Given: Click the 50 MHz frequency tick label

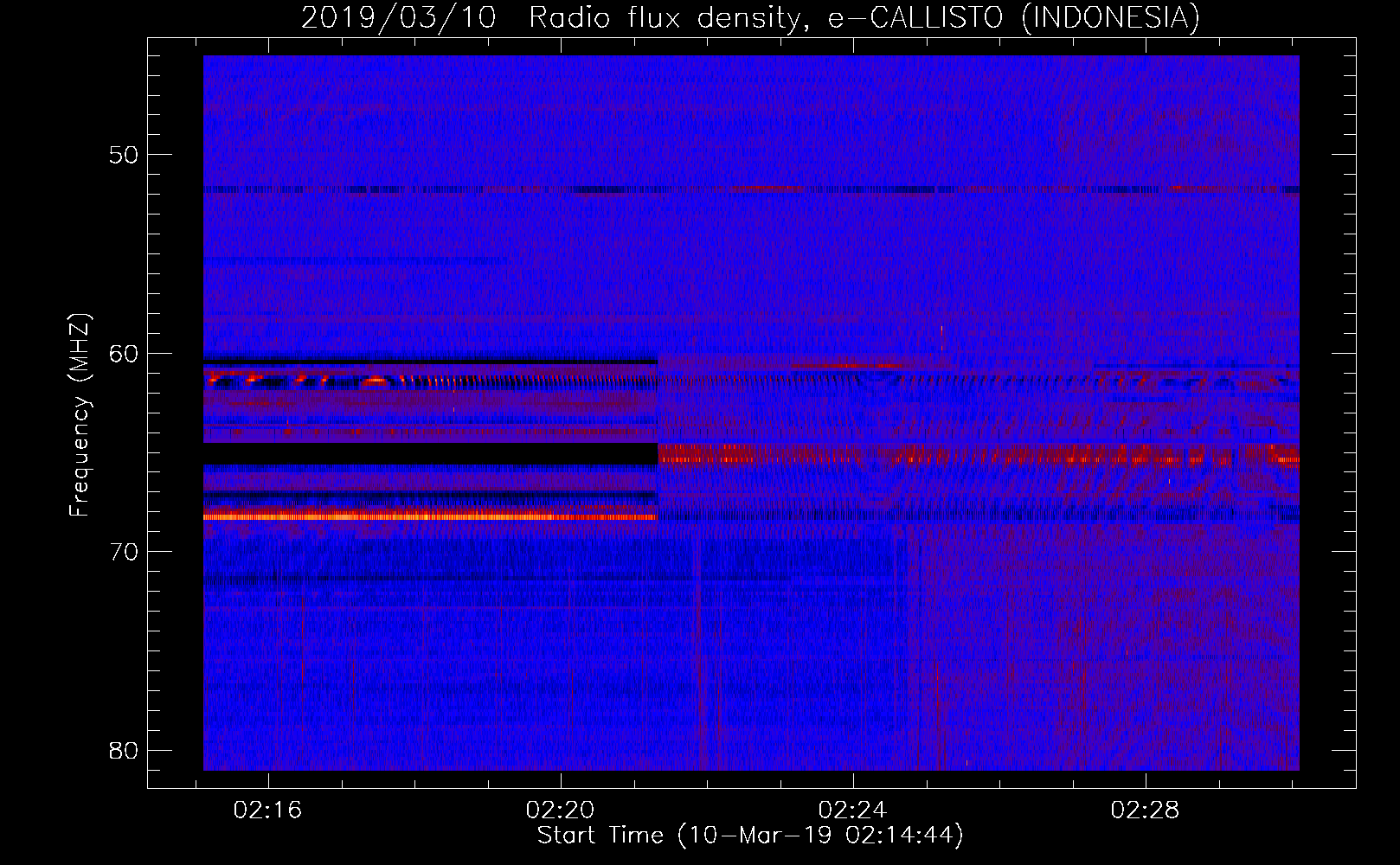Looking at the screenshot, I should coord(124,155).
